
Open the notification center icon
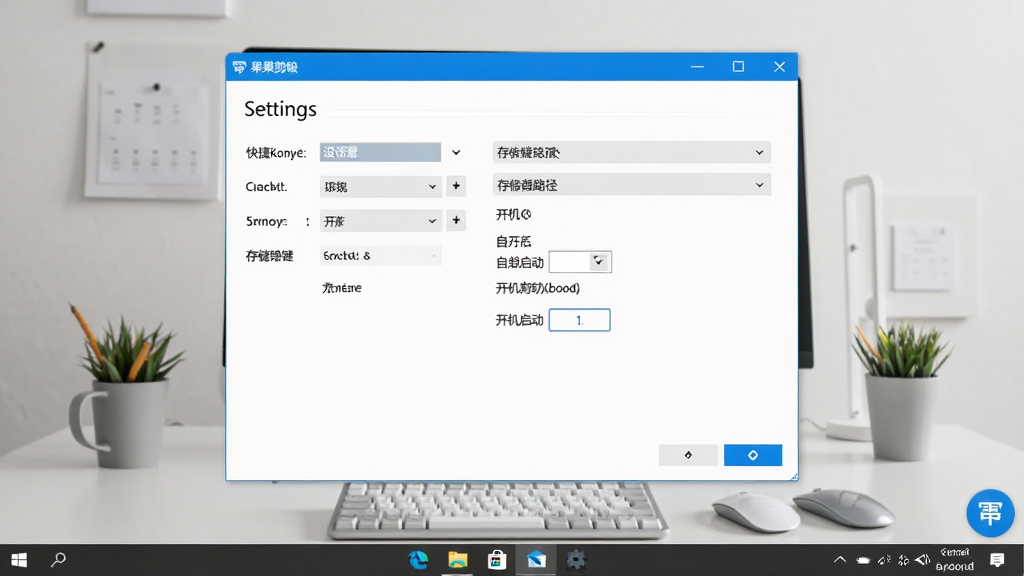point(997,560)
